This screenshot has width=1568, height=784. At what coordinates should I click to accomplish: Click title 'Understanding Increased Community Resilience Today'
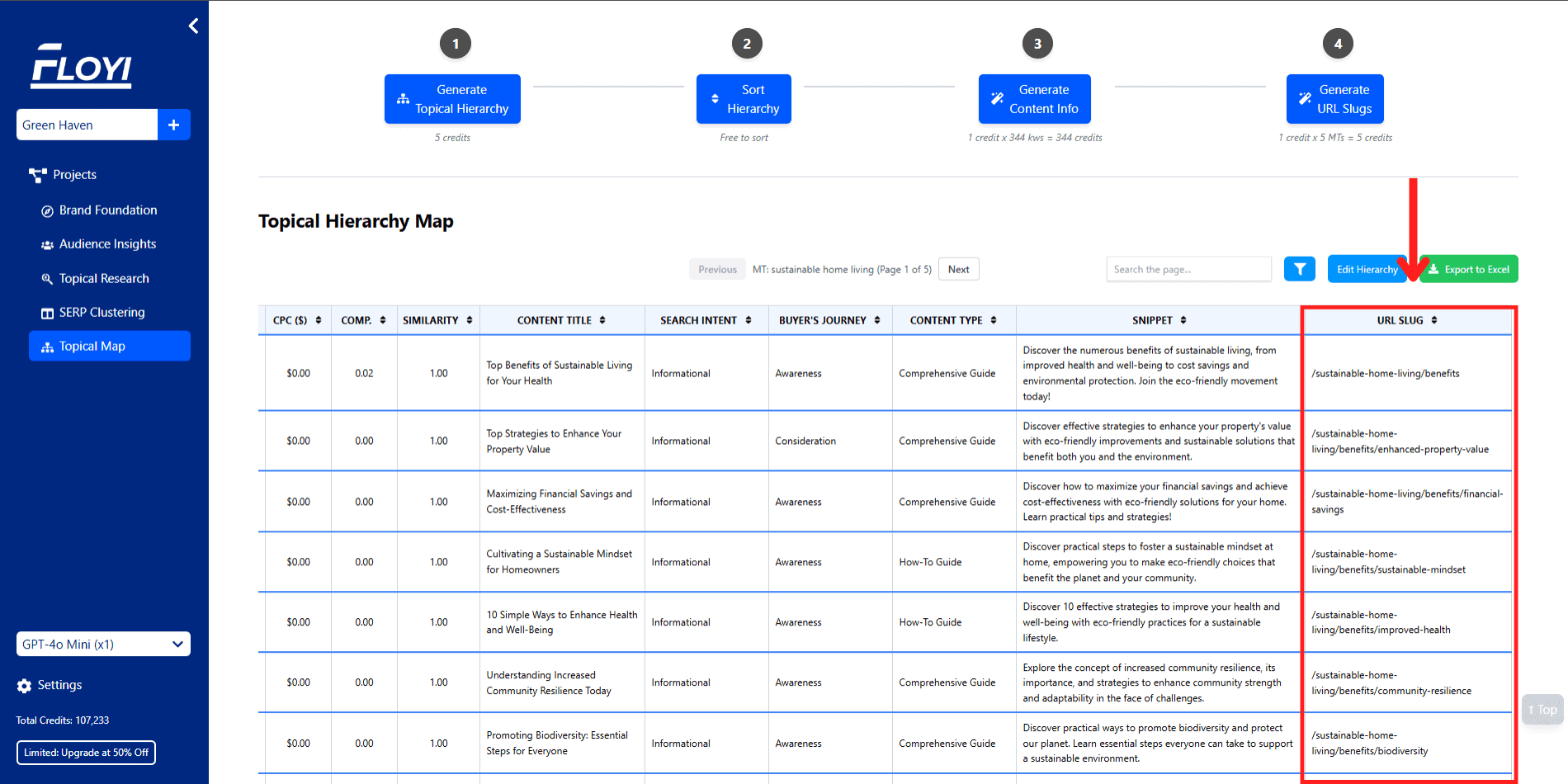[549, 683]
